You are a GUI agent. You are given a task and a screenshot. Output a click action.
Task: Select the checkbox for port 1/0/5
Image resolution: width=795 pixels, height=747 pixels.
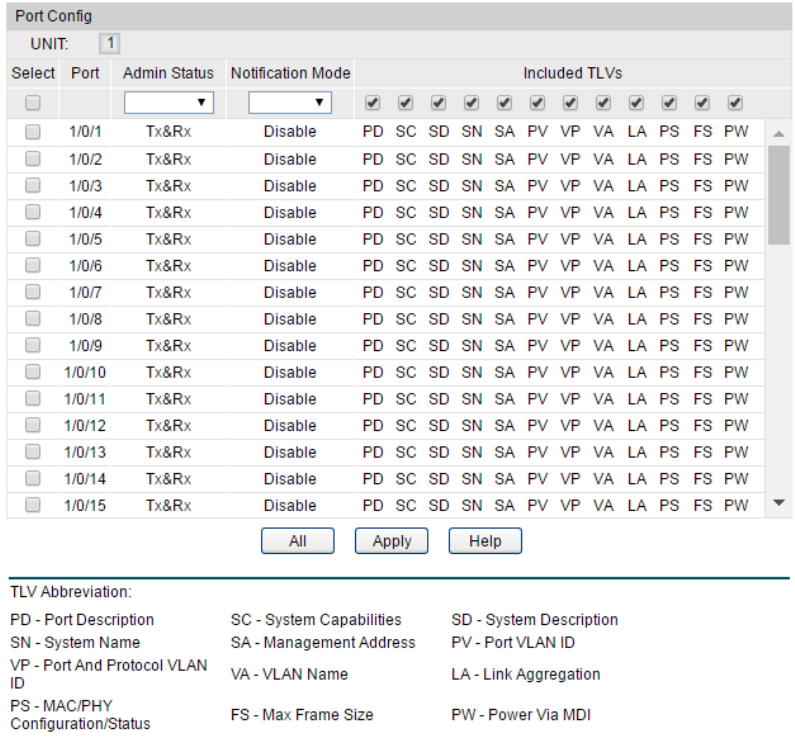coord(33,239)
